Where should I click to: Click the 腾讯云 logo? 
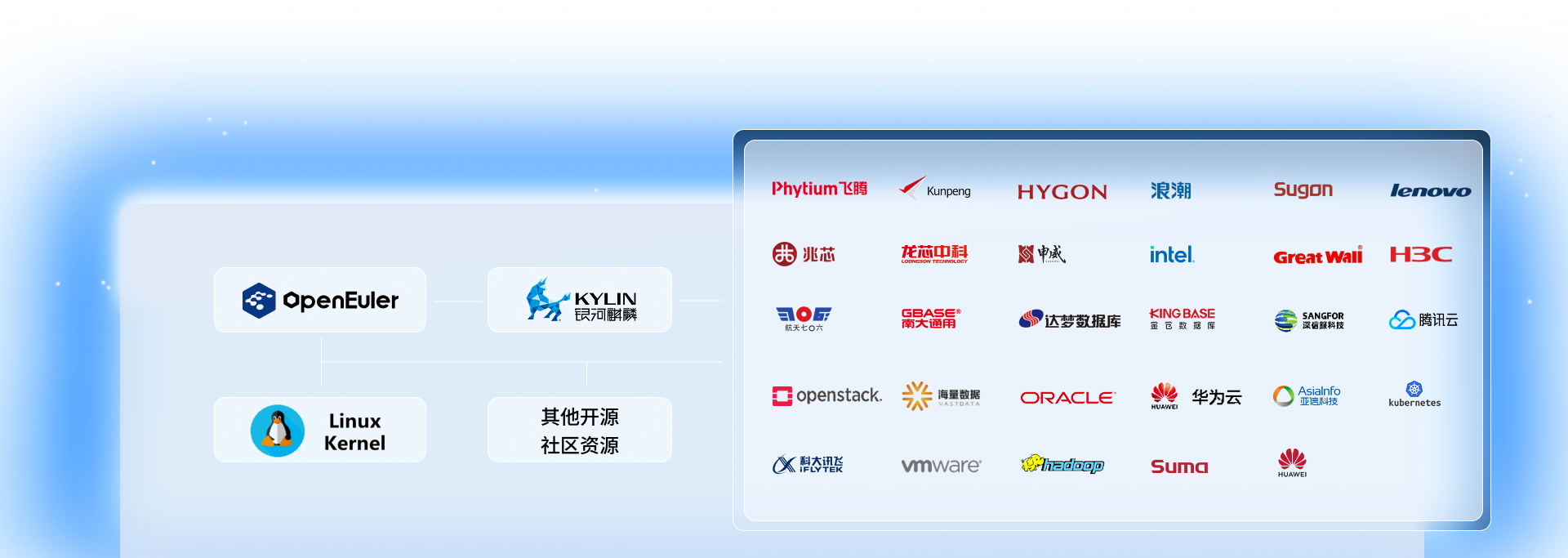(x=1423, y=319)
